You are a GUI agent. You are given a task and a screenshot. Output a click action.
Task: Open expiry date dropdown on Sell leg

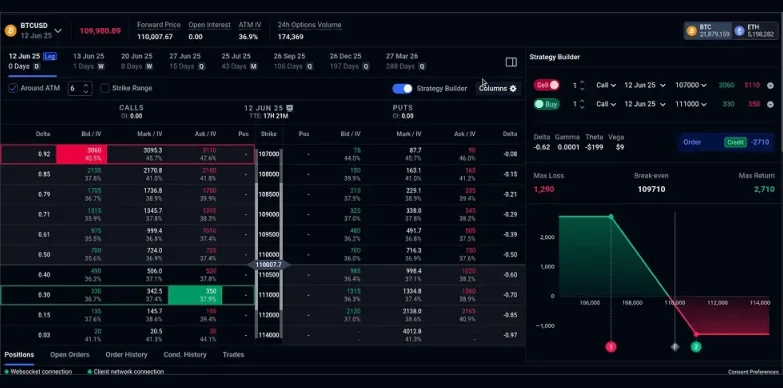coord(645,85)
